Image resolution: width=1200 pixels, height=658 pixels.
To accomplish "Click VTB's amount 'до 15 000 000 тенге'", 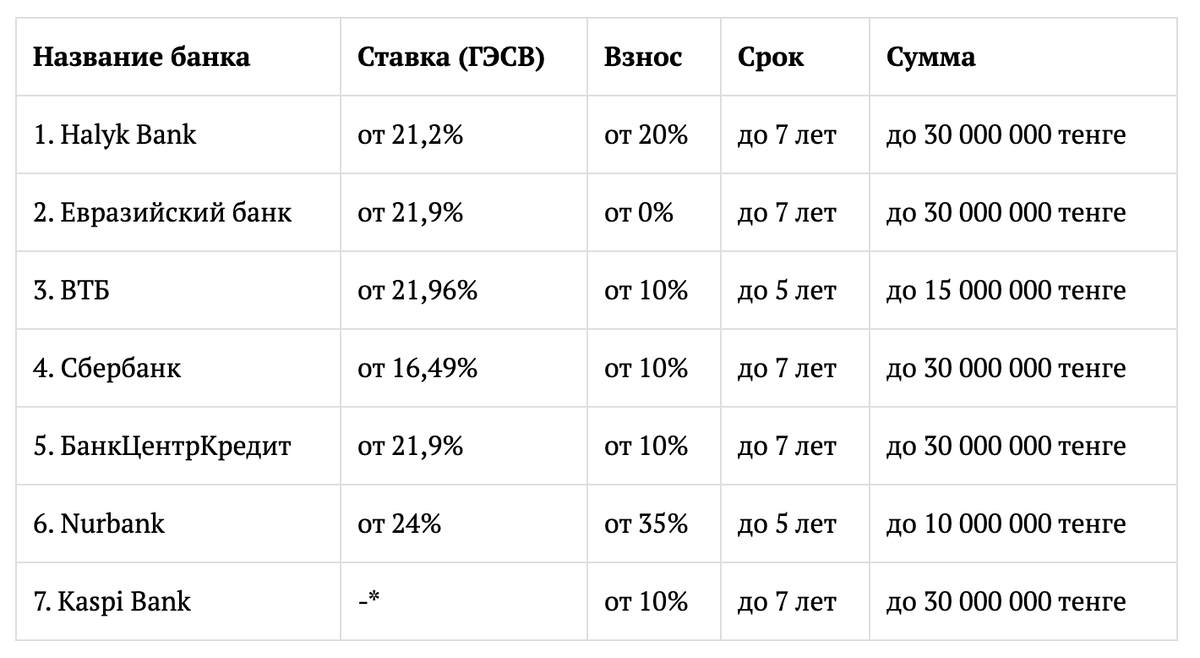I will (x=1005, y=291).
